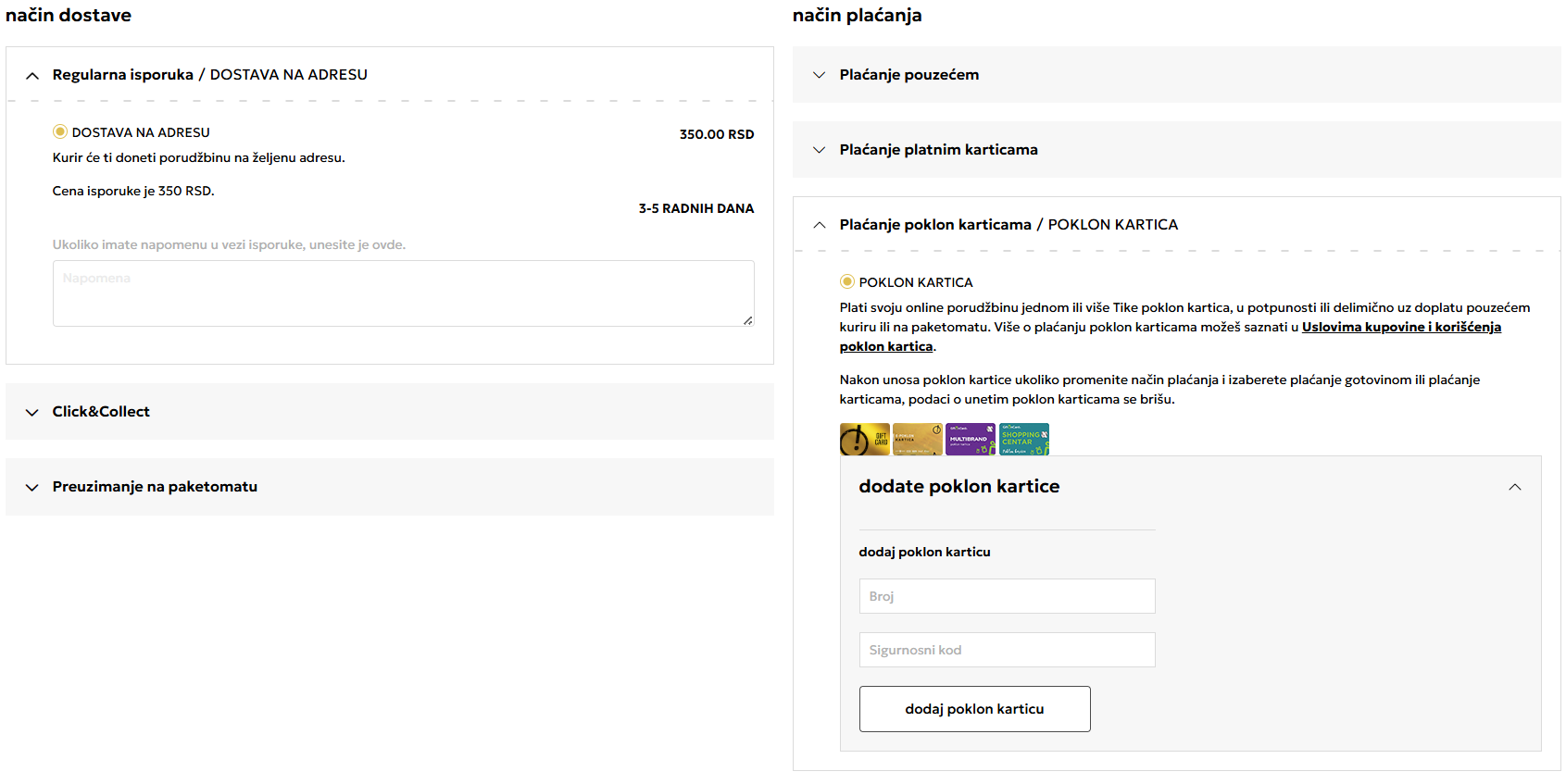Click the način plaćanja heading
1566x784 pixels.
[x=858, y=16]
